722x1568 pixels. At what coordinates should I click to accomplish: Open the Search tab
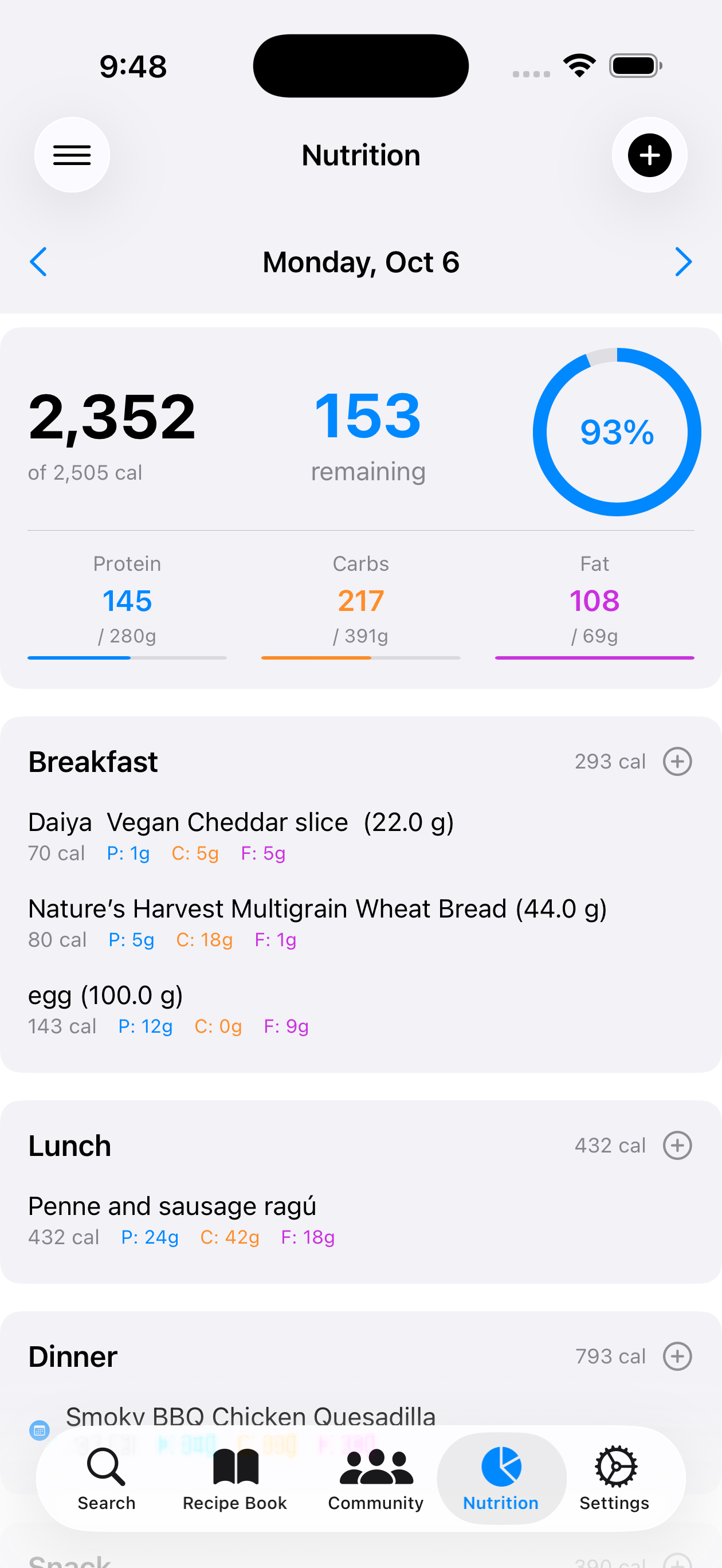coord(107,1479)
